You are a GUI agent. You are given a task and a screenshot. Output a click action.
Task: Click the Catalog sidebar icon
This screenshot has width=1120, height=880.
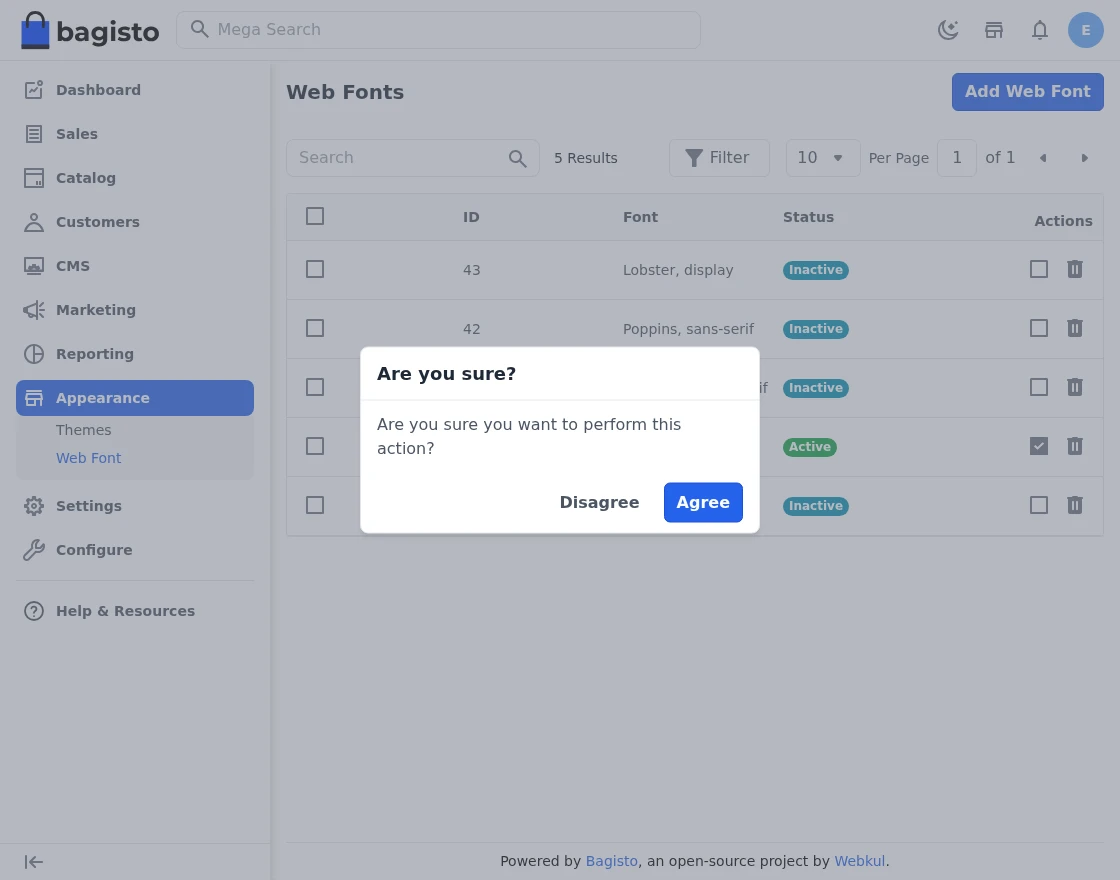pyautogui.click(x=34, y=178)
